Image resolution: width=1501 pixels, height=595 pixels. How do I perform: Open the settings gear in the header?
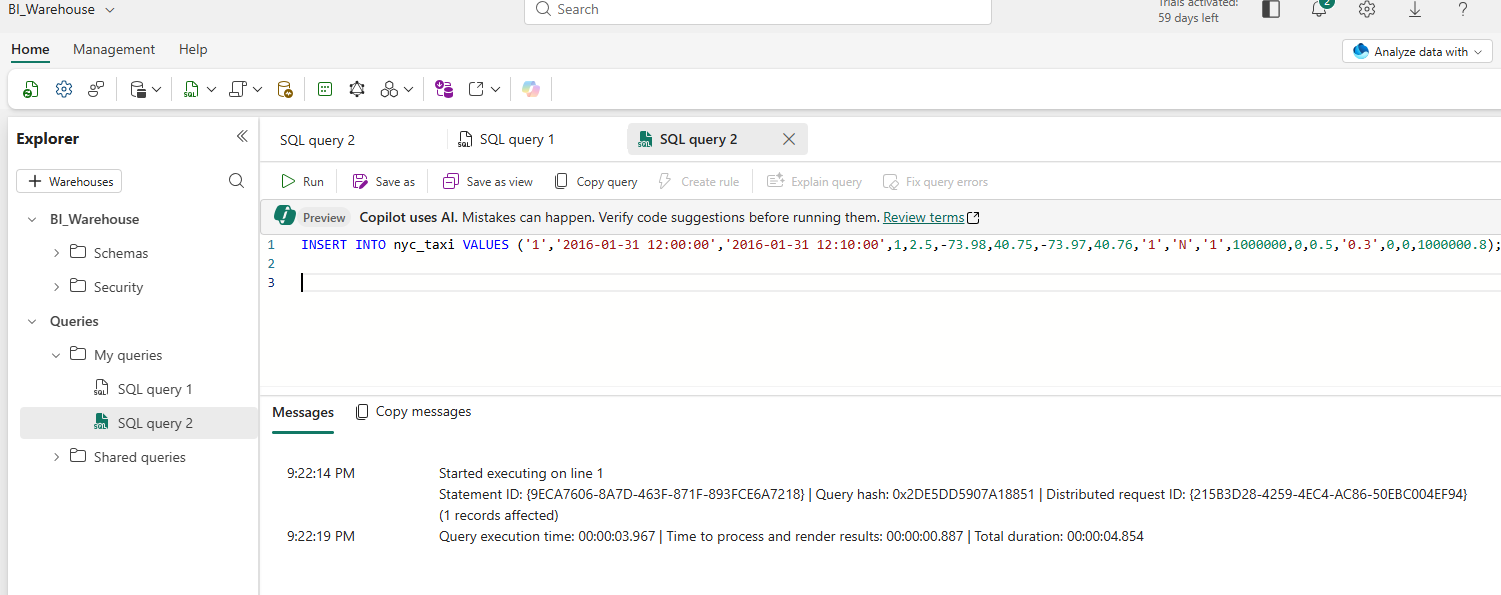1367,9
